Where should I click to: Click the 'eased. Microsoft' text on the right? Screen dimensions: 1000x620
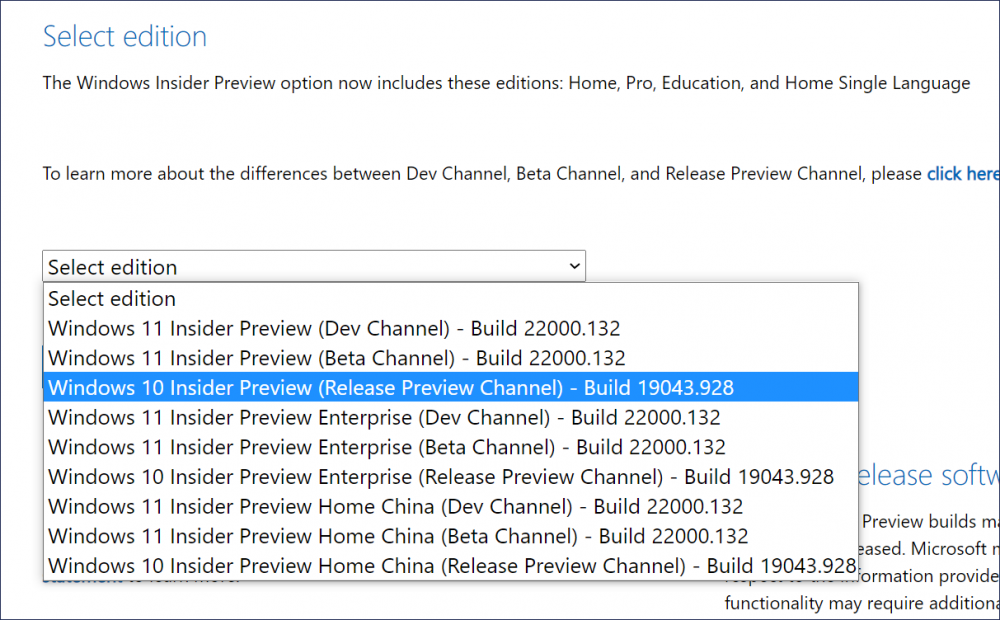[x=929, y=549]
